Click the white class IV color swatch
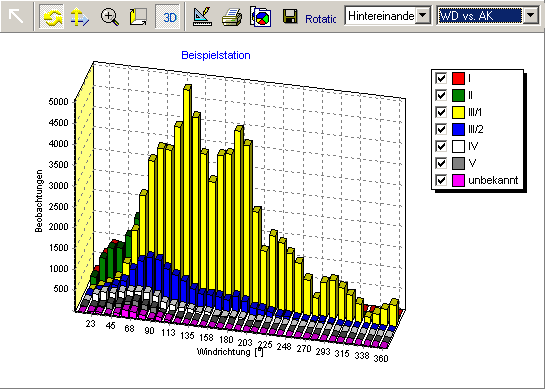 point(458,146)
